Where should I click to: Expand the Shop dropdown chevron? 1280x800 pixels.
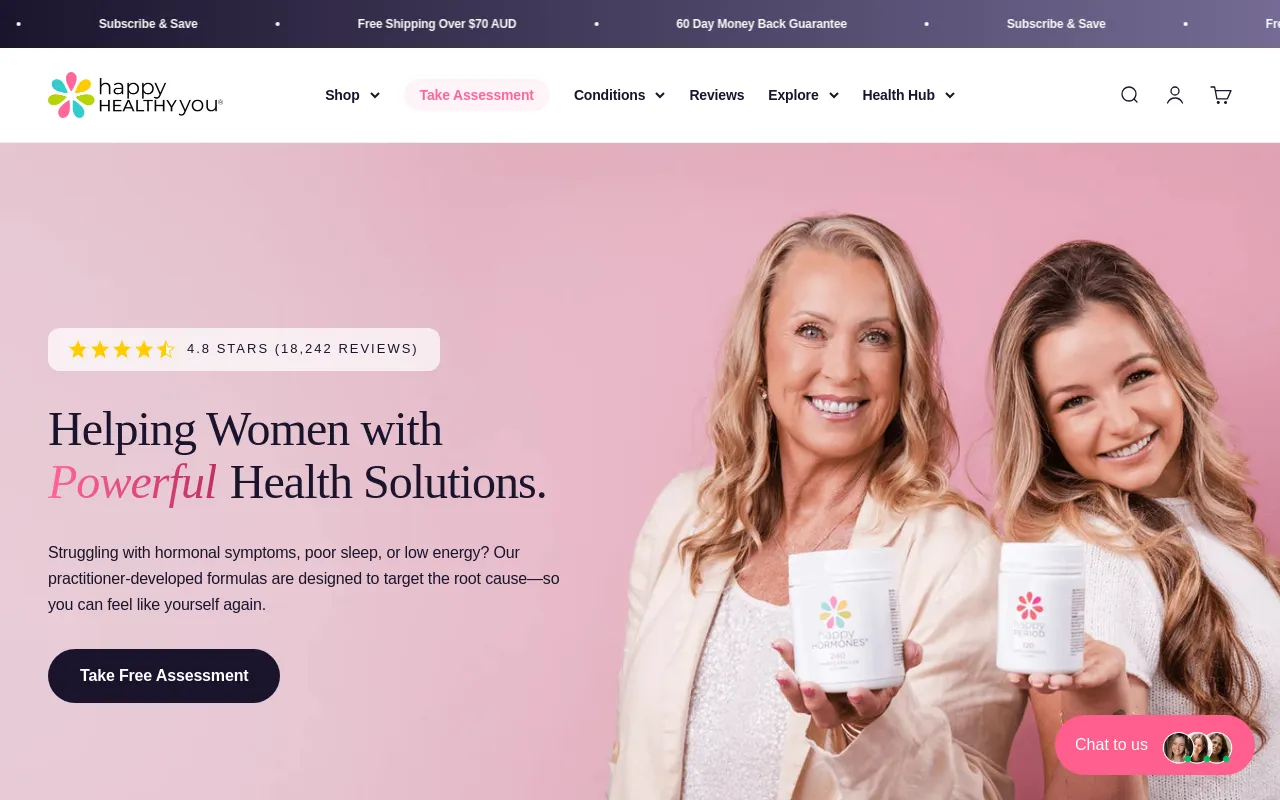tap(375, 95)
